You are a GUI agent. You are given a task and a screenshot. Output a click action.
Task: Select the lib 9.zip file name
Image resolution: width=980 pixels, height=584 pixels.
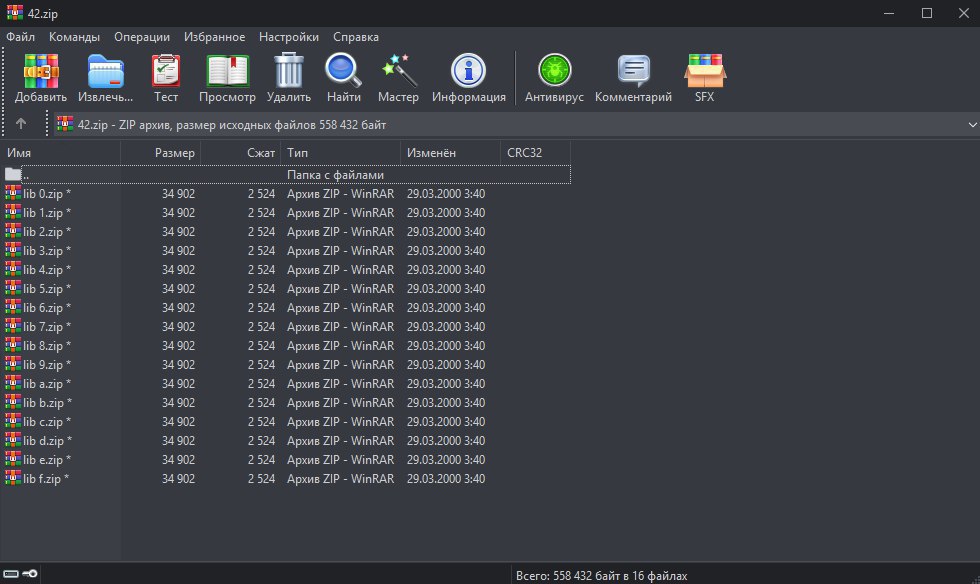click(47, 365)
